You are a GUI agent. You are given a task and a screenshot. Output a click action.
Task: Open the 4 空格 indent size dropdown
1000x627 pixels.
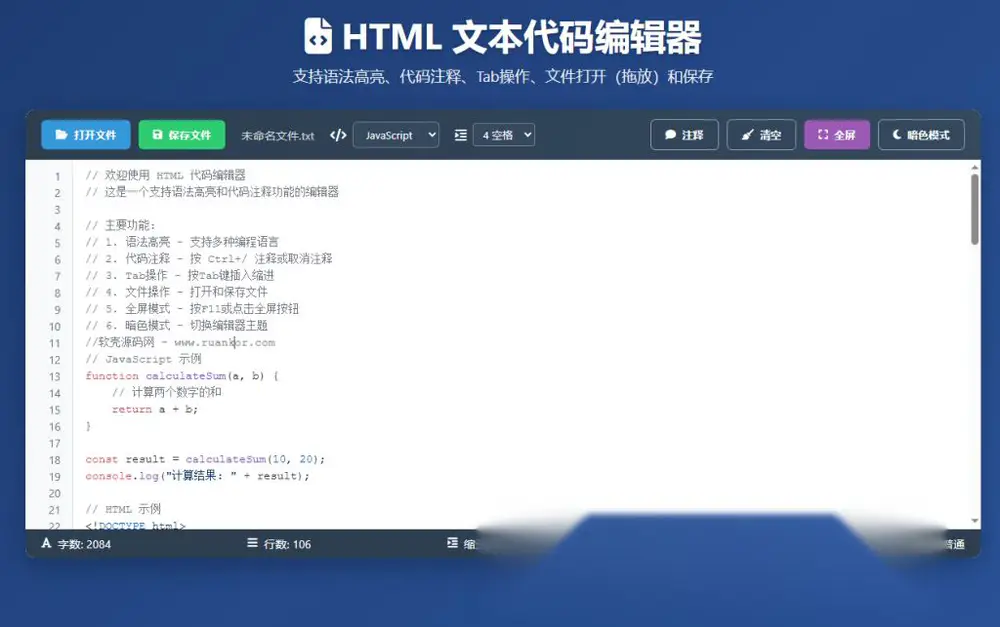(x=504, y=135)
